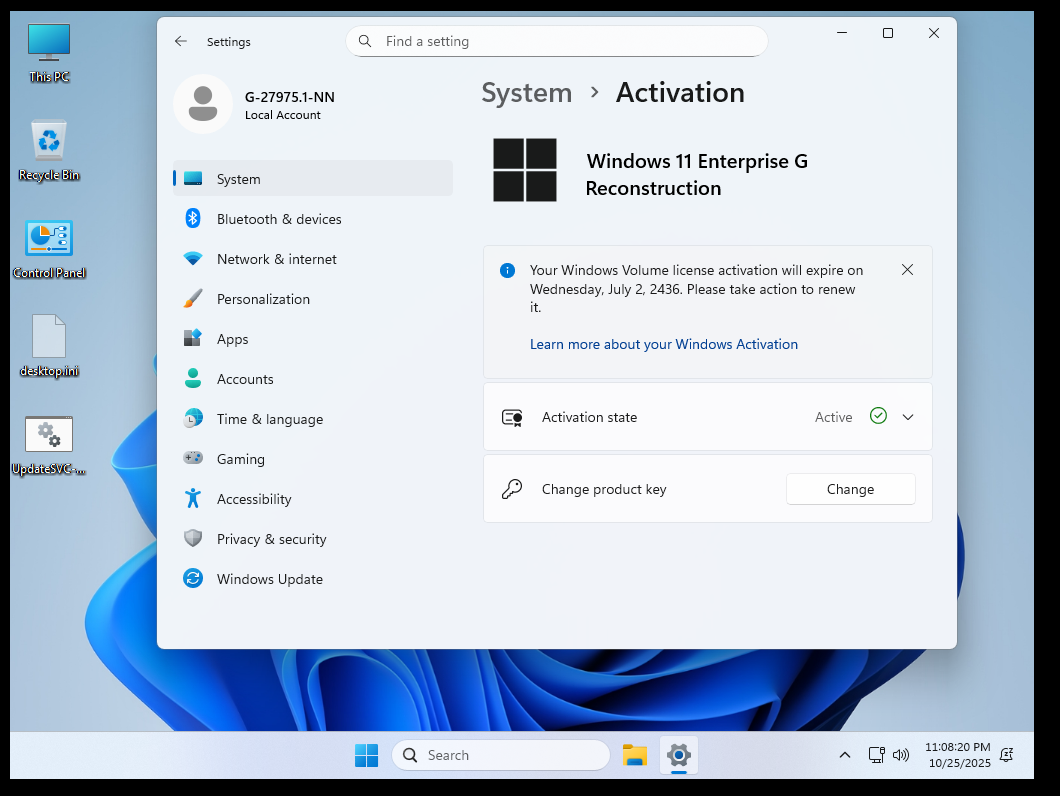
Task: Open the notification bell in taskbar
Action: click(1007, 755)
